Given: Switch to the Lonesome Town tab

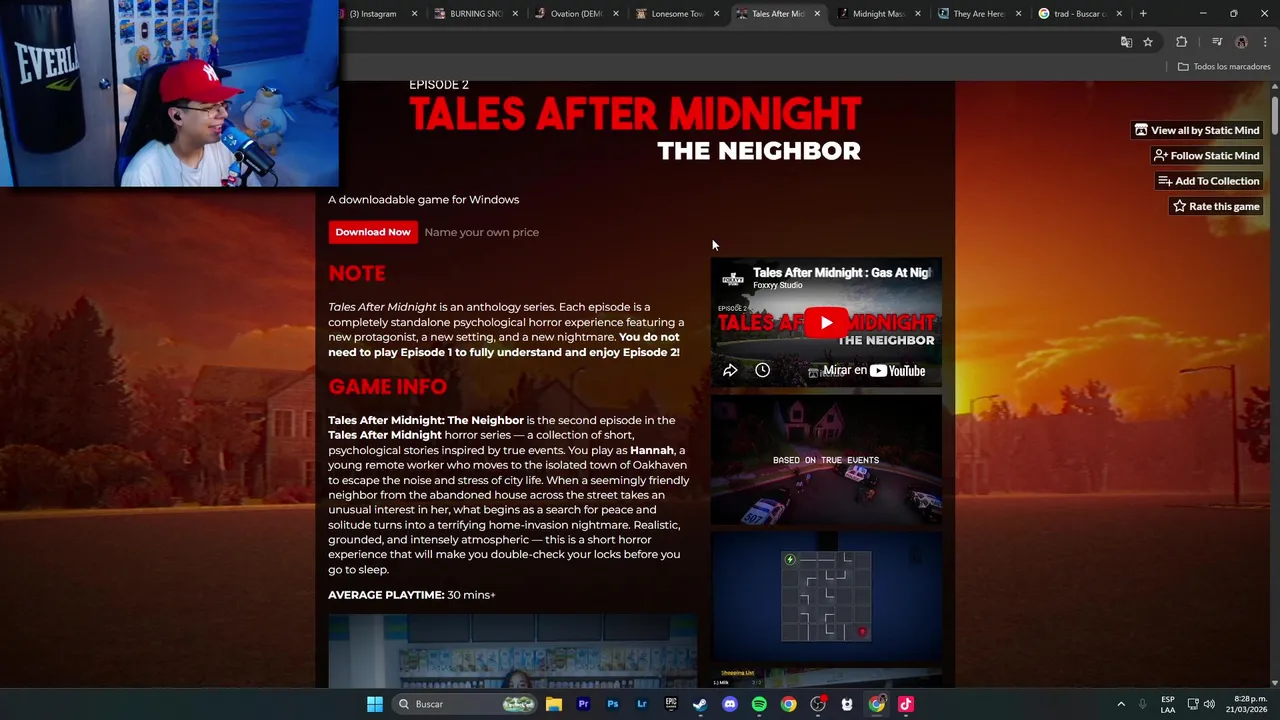Looking at the screenshot, I should (x=675, y=14).
